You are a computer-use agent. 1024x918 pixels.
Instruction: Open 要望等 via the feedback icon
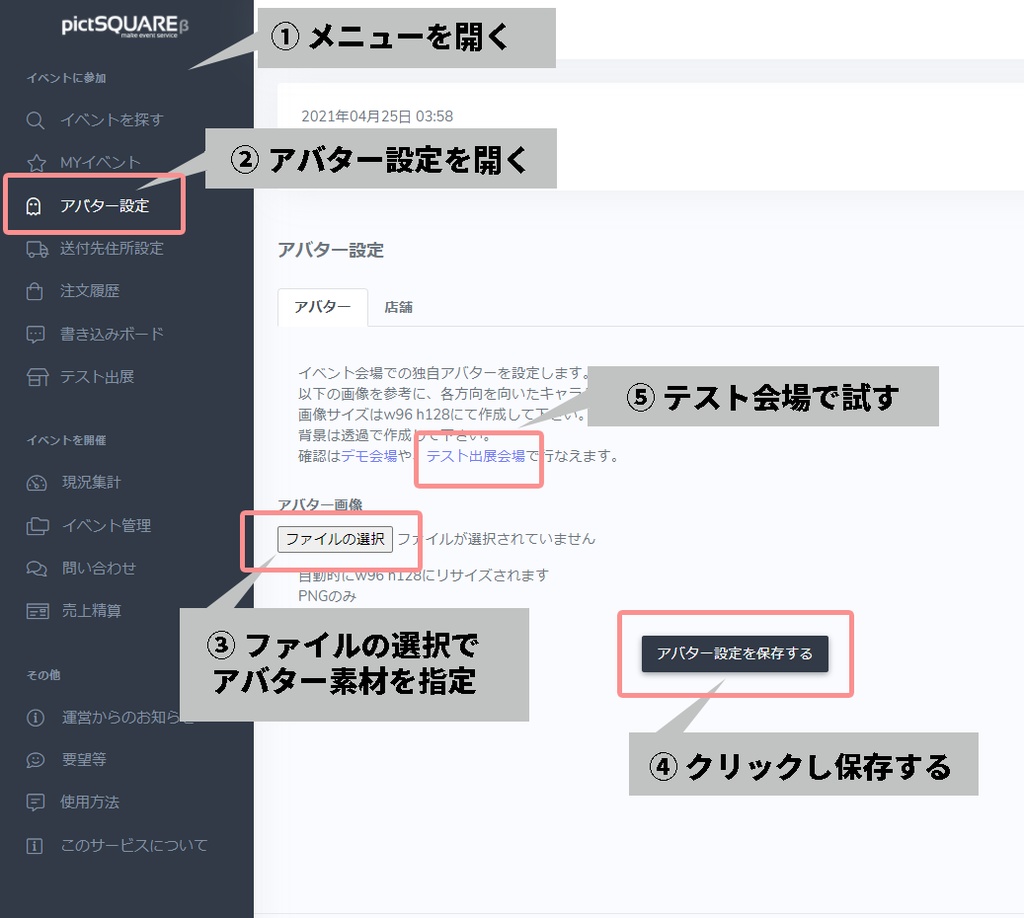(x=35, y=759)
